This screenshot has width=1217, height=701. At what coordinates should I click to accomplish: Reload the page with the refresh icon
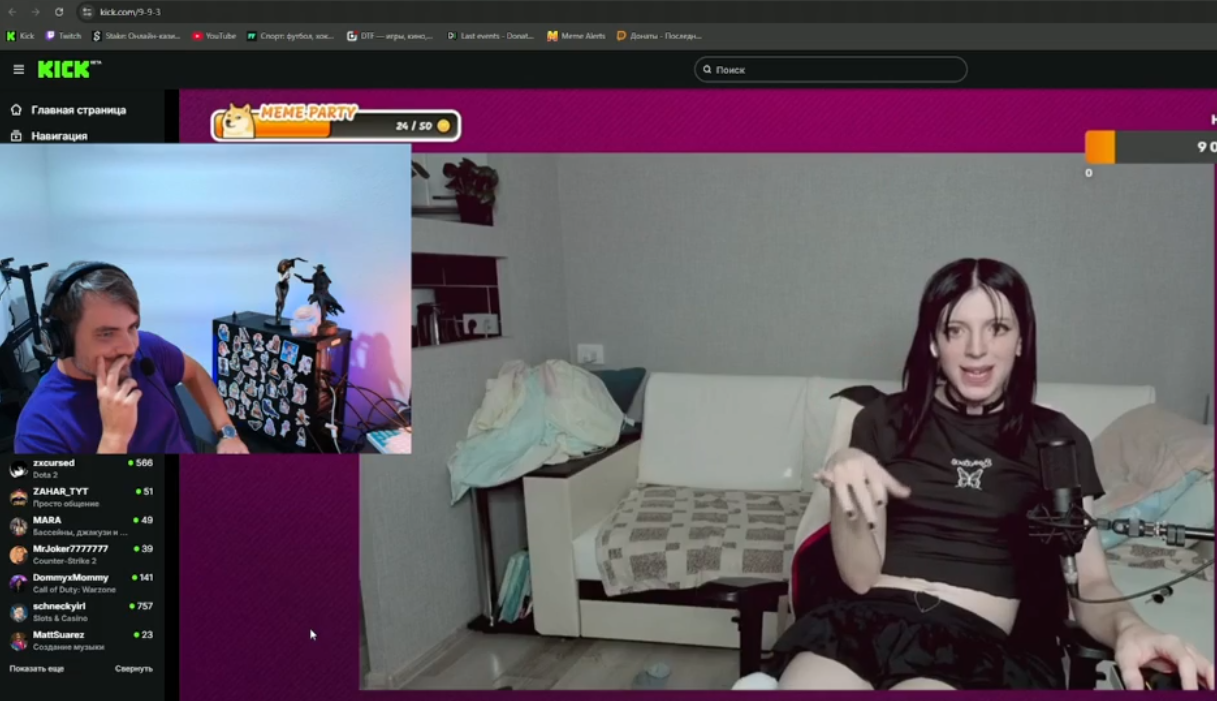[59, 12]
